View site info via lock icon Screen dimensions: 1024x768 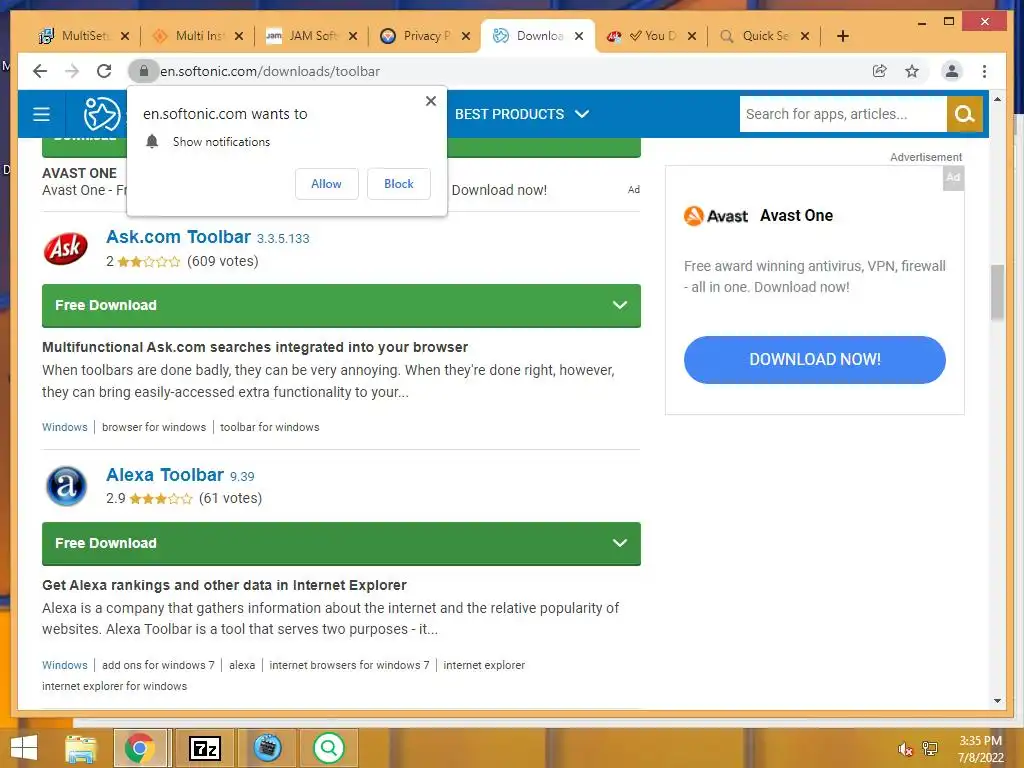pos(144,71)
